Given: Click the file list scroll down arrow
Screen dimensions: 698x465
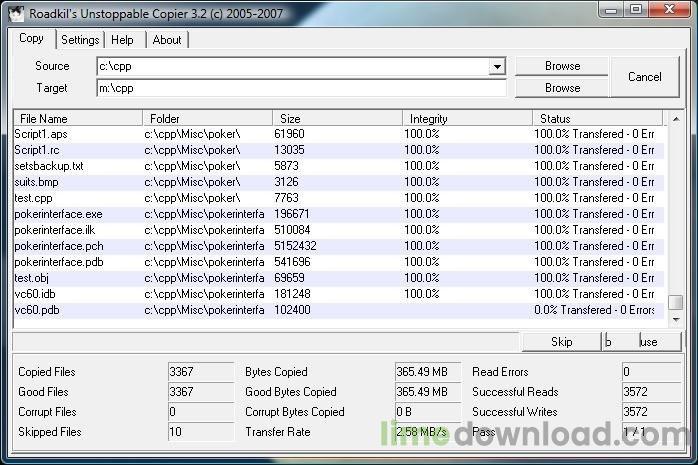Looking at the screenshot, I should point(676,320).
